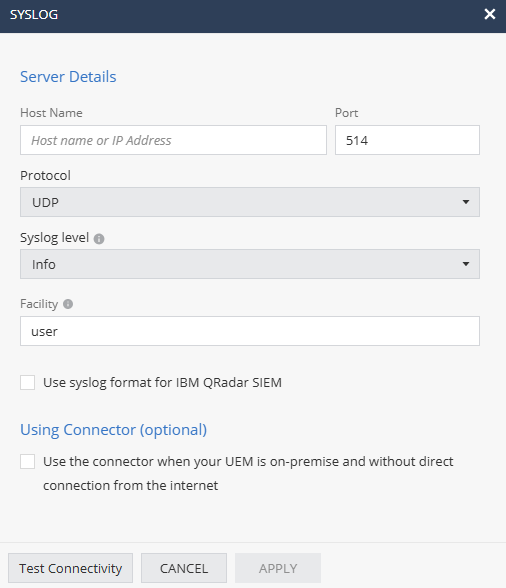Image resolution: width=506 pixels, height=588 pixels.
Task: Open the Syslog level combo box showing Info
Action: (x=250, y=264)
